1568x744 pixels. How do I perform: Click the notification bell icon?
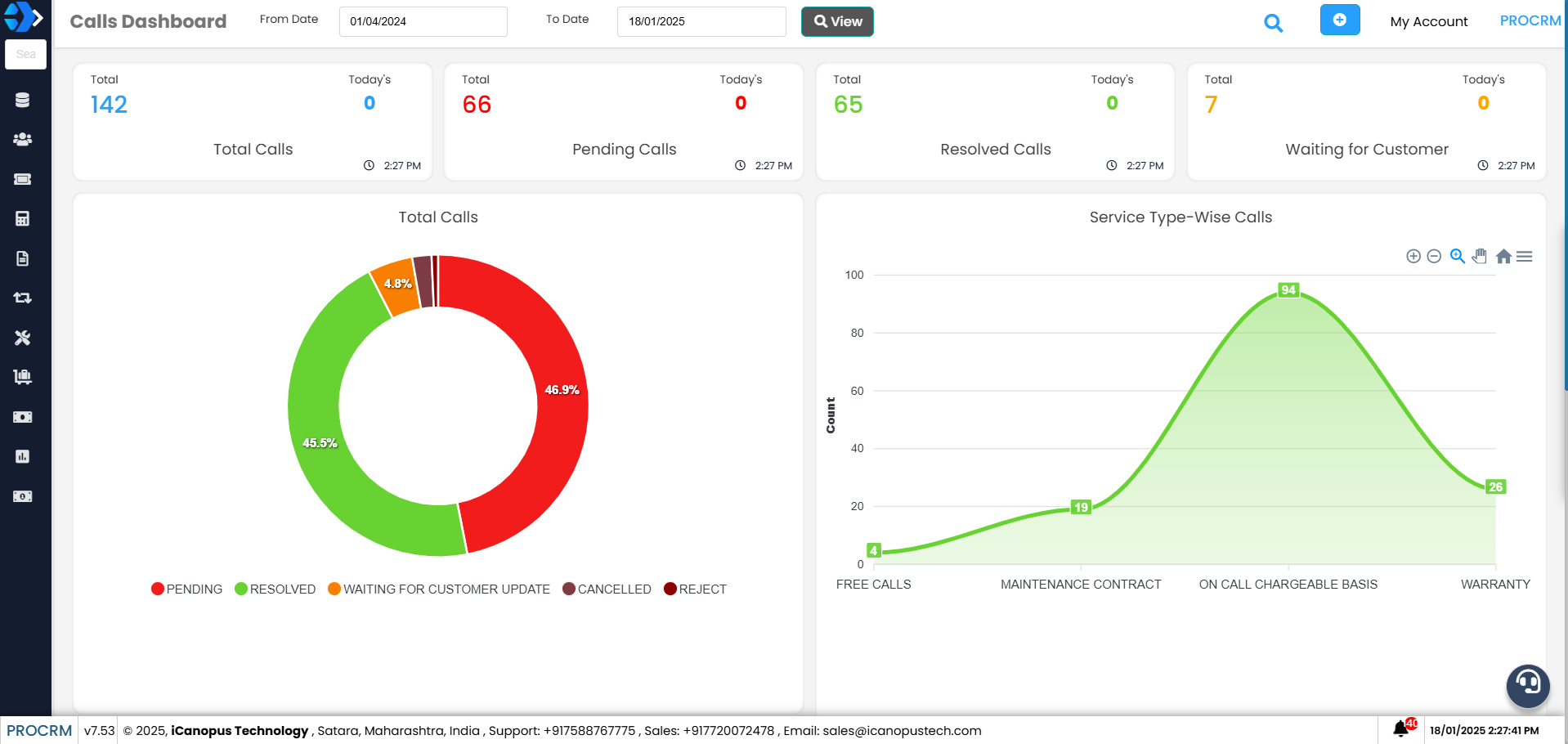1401,728
